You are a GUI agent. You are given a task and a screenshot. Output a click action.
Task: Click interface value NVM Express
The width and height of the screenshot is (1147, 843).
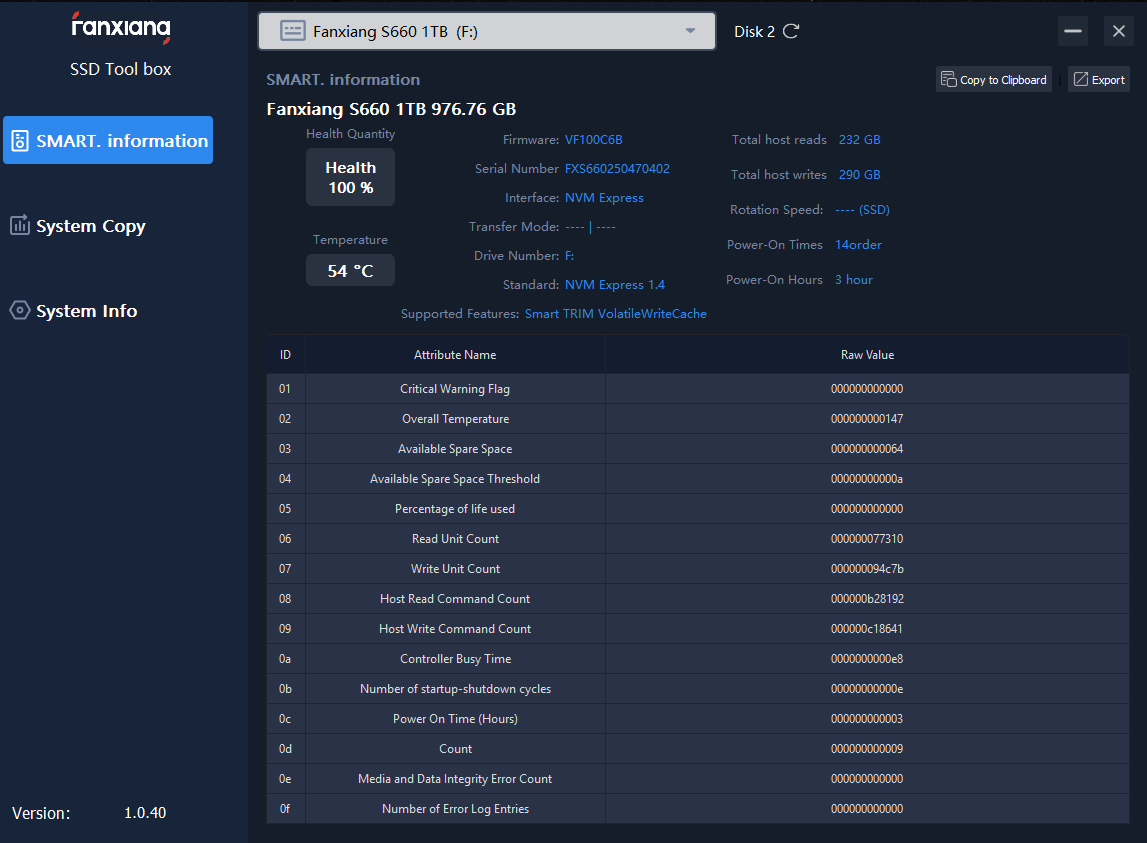[x=604, y=198]
